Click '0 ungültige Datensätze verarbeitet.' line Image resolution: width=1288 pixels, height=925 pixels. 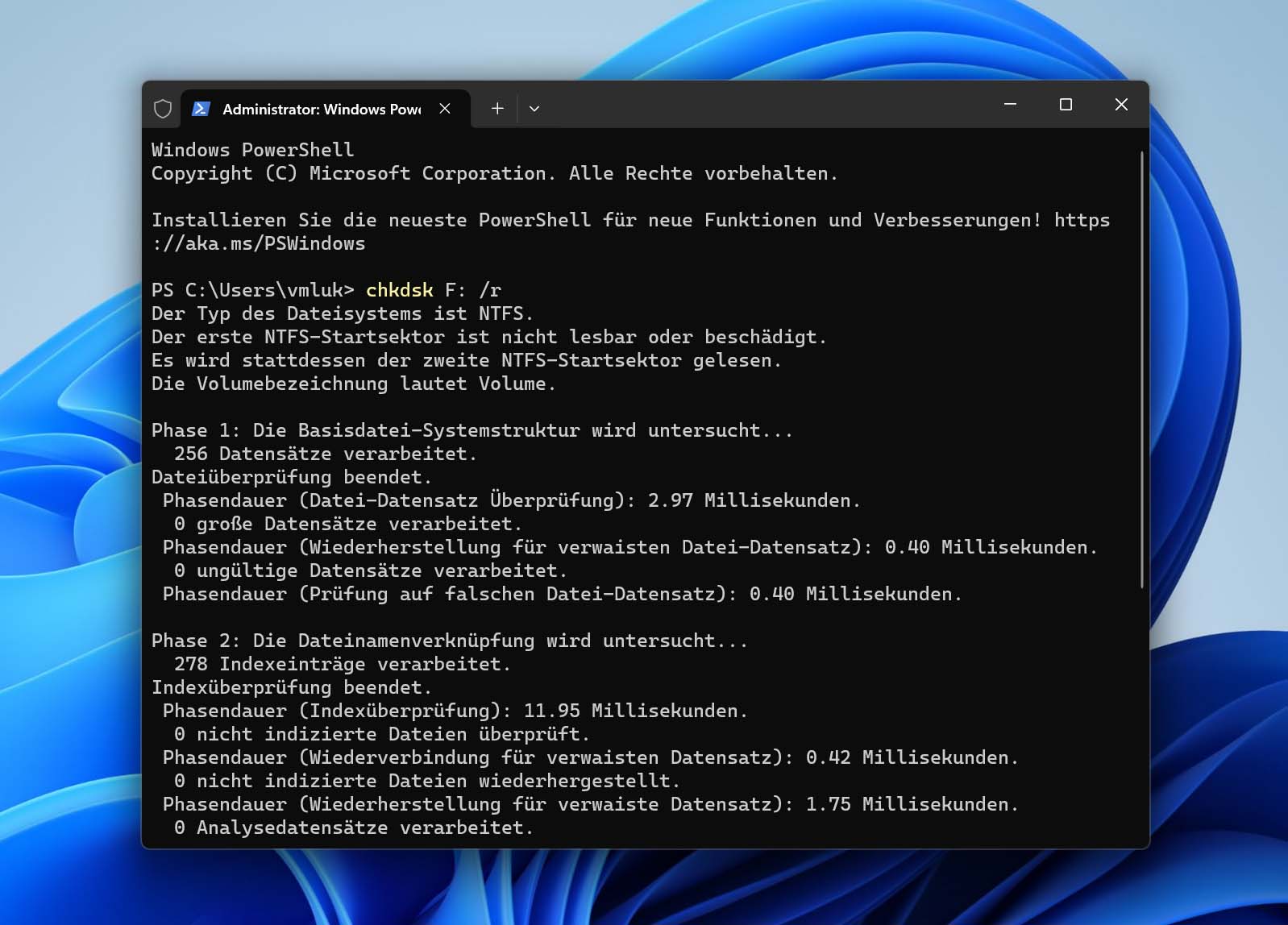[371, 570]
